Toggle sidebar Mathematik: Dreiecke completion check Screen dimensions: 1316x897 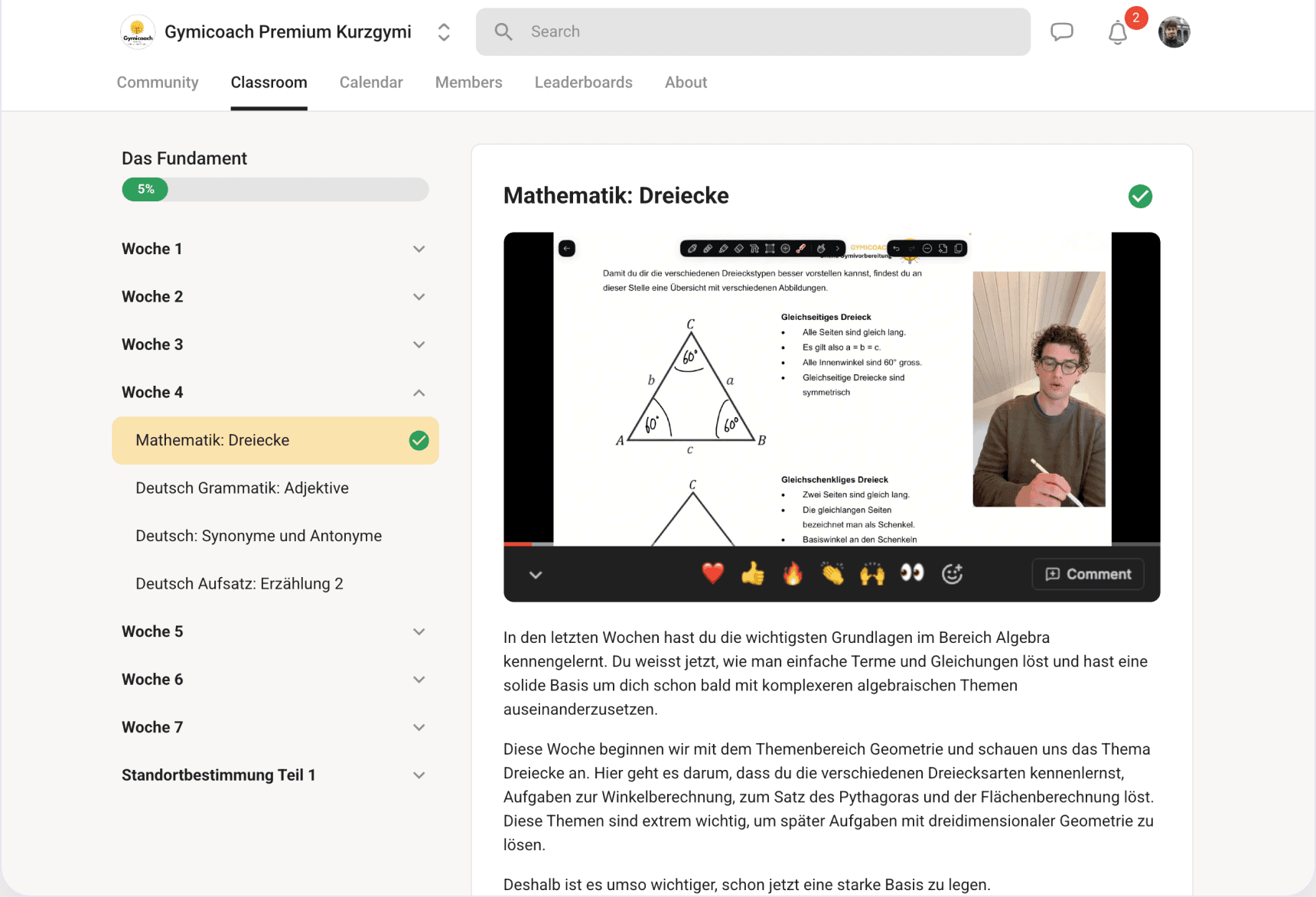click(419, 440)
